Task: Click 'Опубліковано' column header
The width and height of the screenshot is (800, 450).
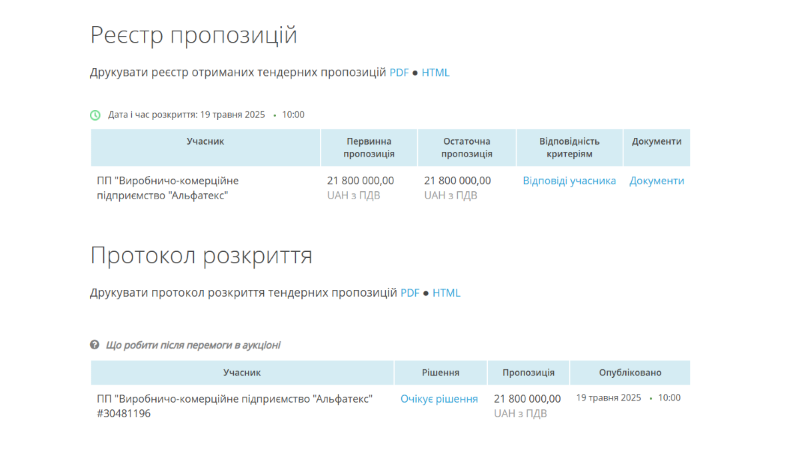Action: [x=630, y=372]
